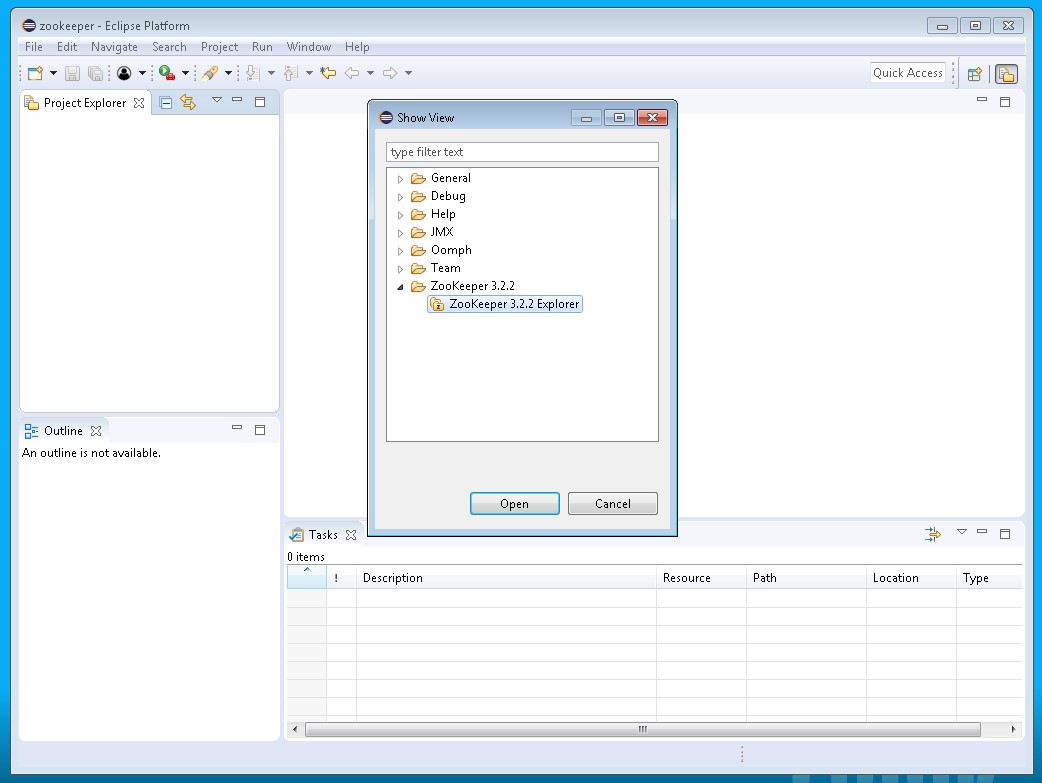The height and width of the screenshot is (783, 1042).
Task: Select ZooKeeper 3.2.2 Explorer view item
Action: (513, 304)
